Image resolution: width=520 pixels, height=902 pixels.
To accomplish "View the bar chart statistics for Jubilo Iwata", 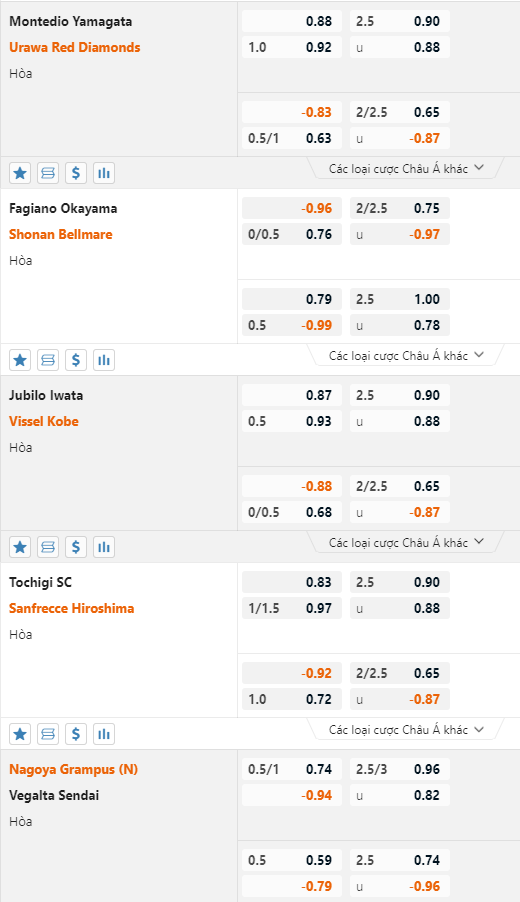I will coord(104,547).
